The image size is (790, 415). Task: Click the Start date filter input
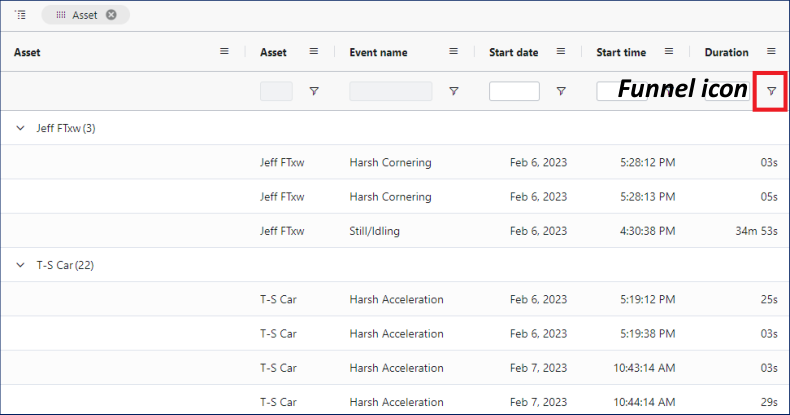[x=514, y=91]
